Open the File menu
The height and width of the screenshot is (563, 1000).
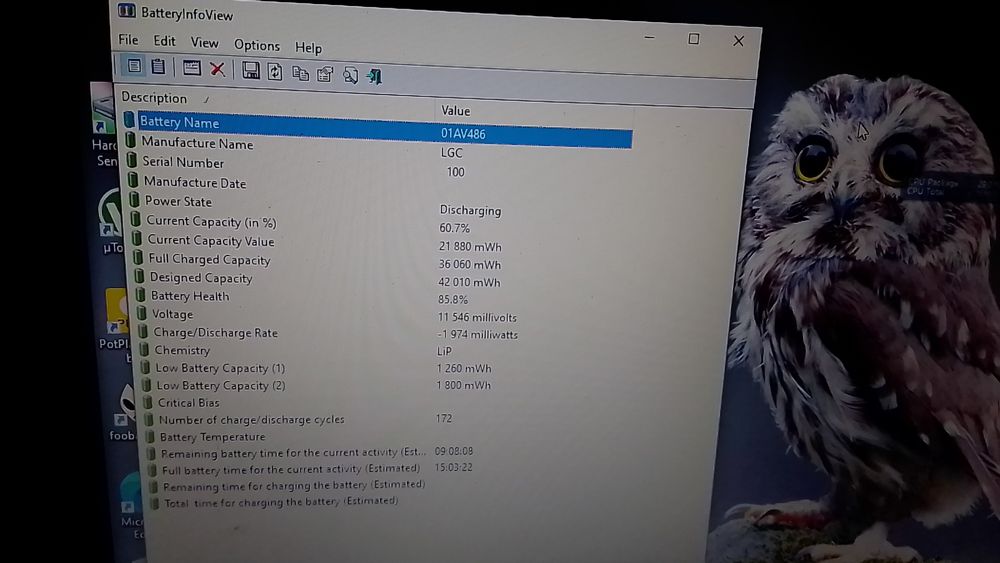pos(128,40)
